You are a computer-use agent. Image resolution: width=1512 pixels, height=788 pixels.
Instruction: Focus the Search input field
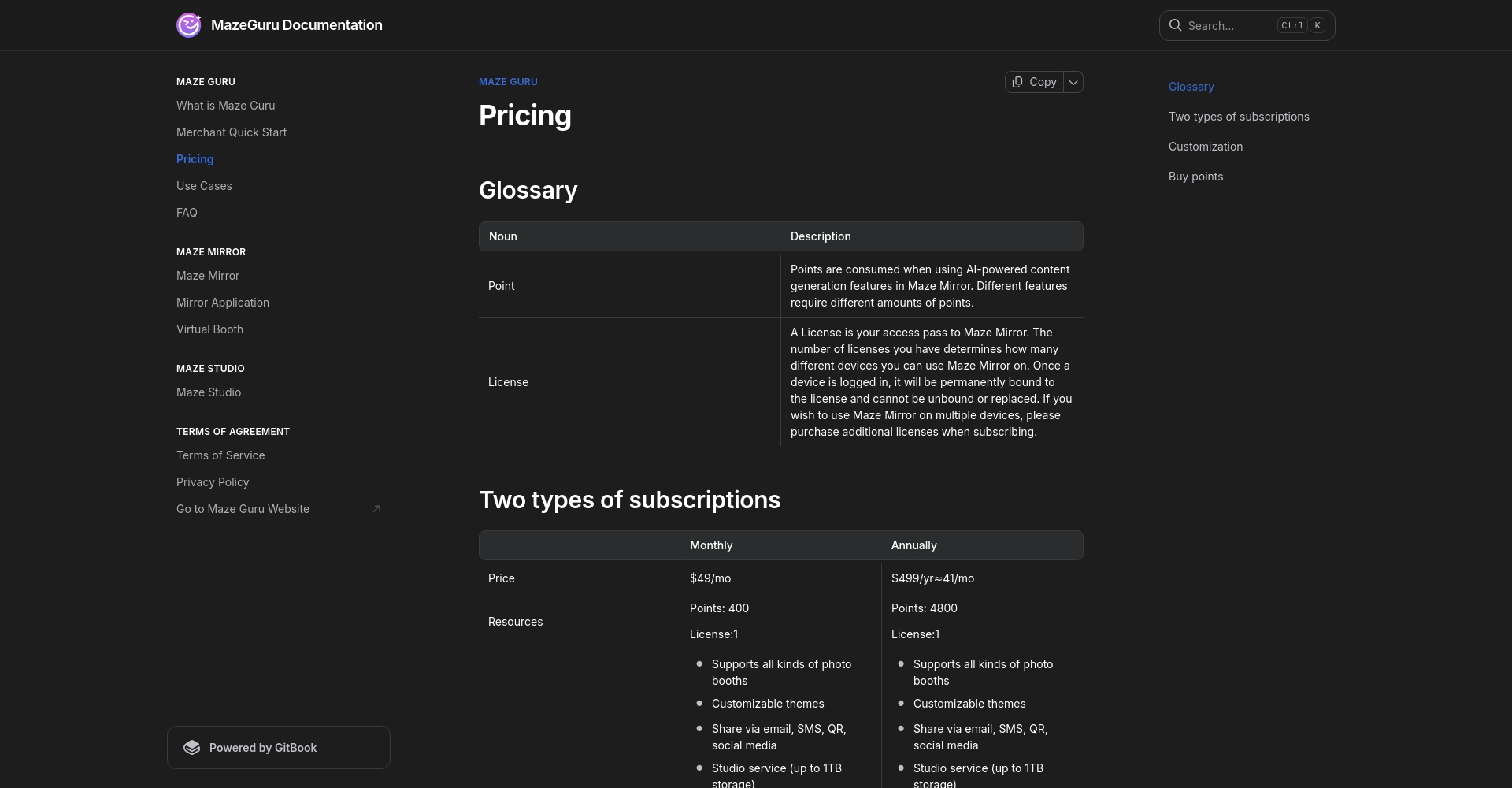tap(1228, 26)
